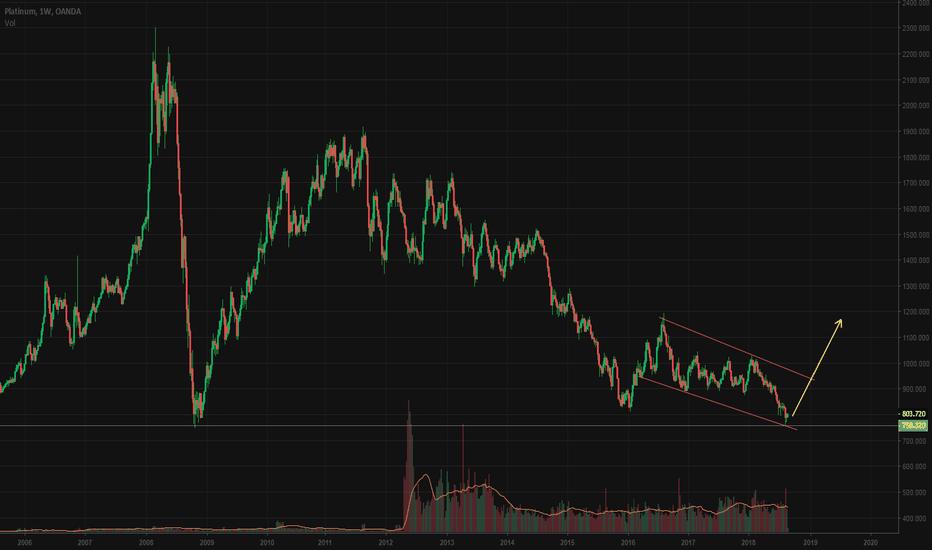932x550 pixels.
Task: Click the 1100.000 price axis label
Action: [x=916, y=338]
